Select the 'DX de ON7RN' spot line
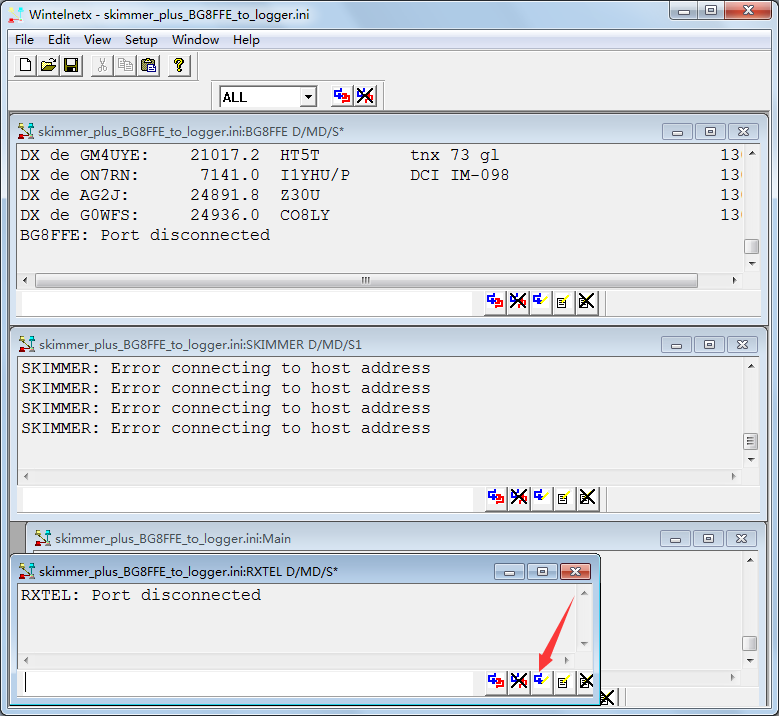Image resolution: width=779 pixels, height=716 pixels. [x=380, y=175]
